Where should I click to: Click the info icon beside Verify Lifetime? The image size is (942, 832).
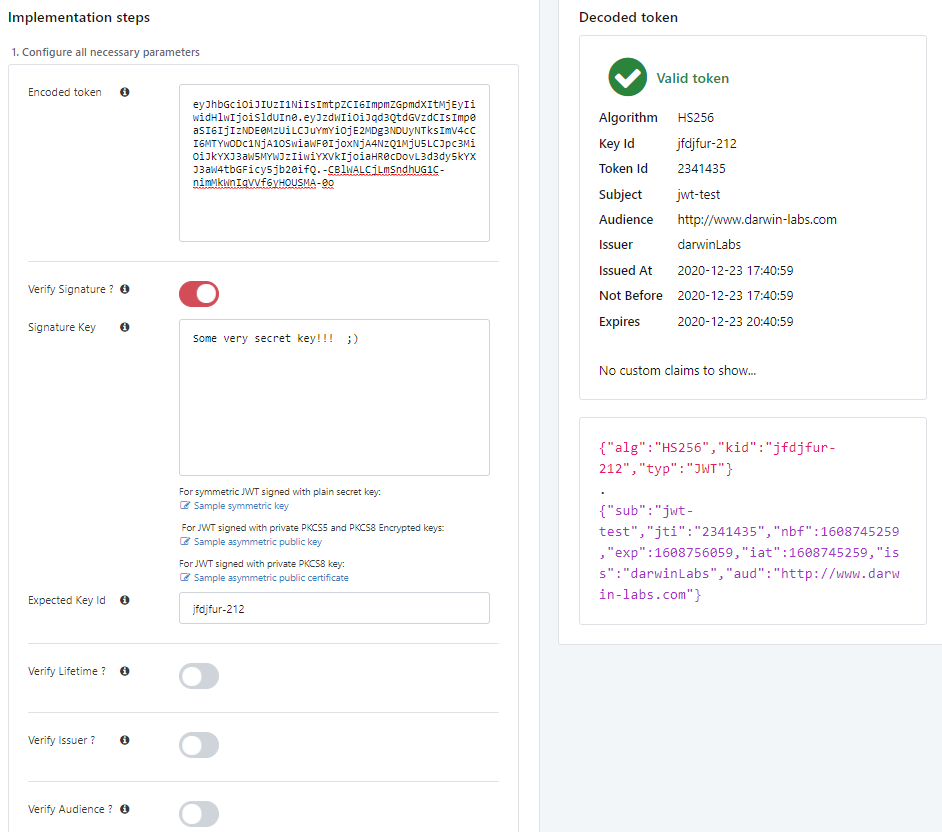[124, 671]
